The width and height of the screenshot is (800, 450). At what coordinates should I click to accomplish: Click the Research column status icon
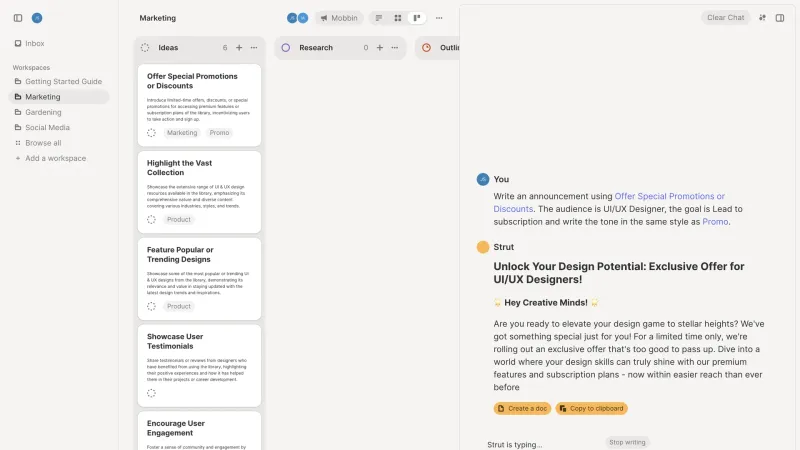286,47
